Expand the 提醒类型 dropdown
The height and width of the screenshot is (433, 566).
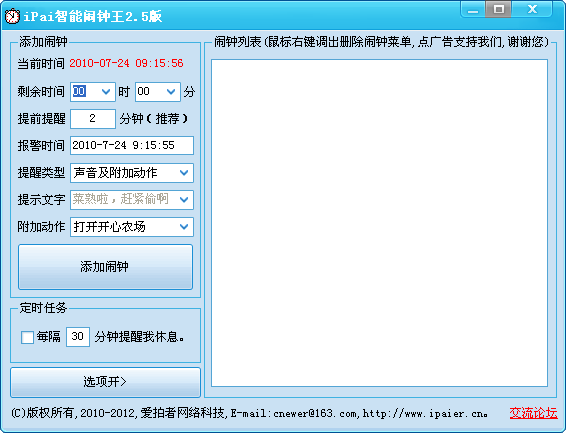tap(184, 173)
